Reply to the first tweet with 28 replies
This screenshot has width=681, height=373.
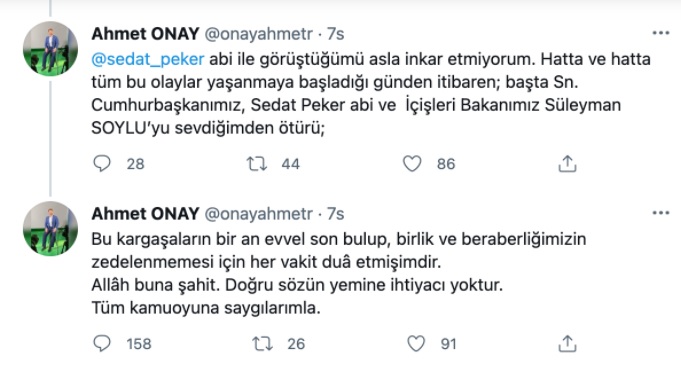click(x=102, y=164)
